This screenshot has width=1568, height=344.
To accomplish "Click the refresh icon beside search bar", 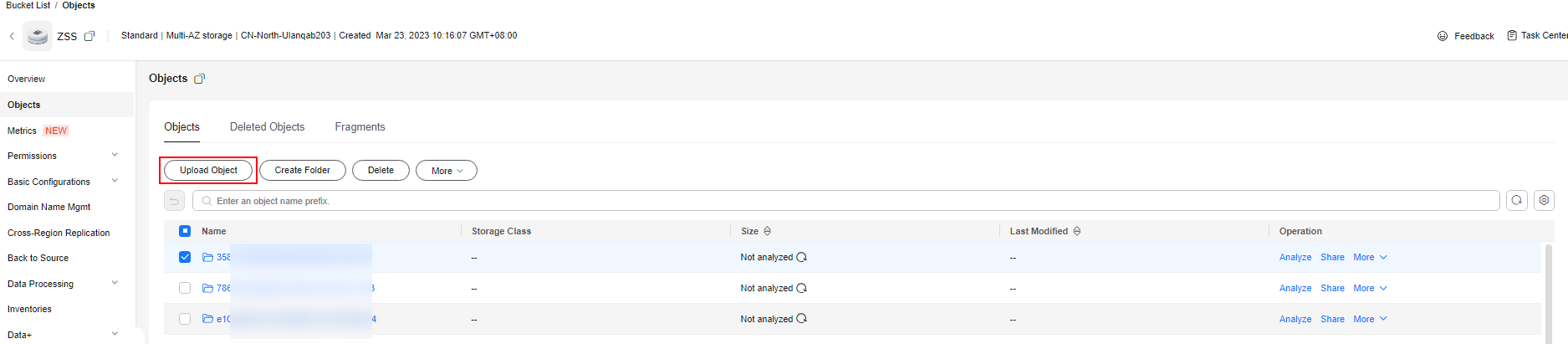I will [x=1517, y=201].
